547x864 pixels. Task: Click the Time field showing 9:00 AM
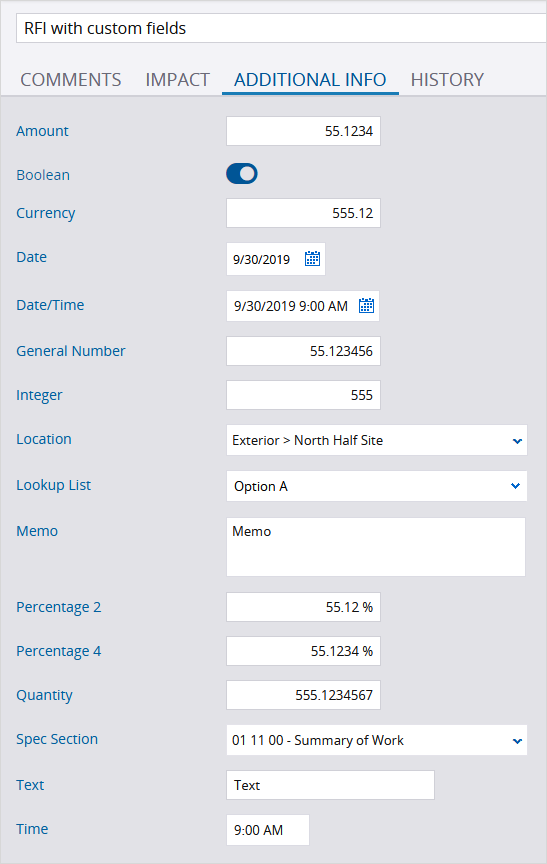(268, 830)
